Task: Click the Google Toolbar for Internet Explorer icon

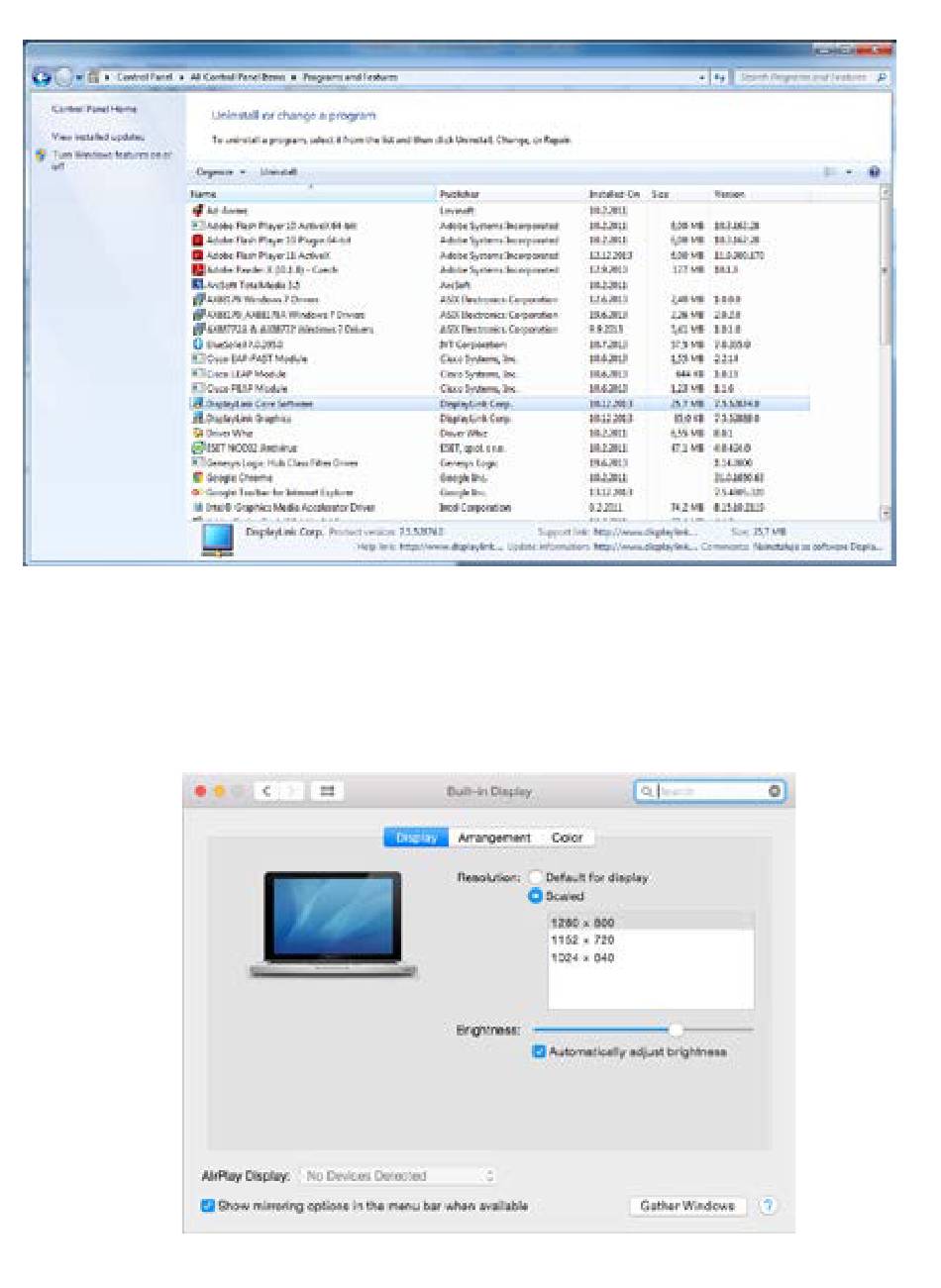Action: coord(198,492)
